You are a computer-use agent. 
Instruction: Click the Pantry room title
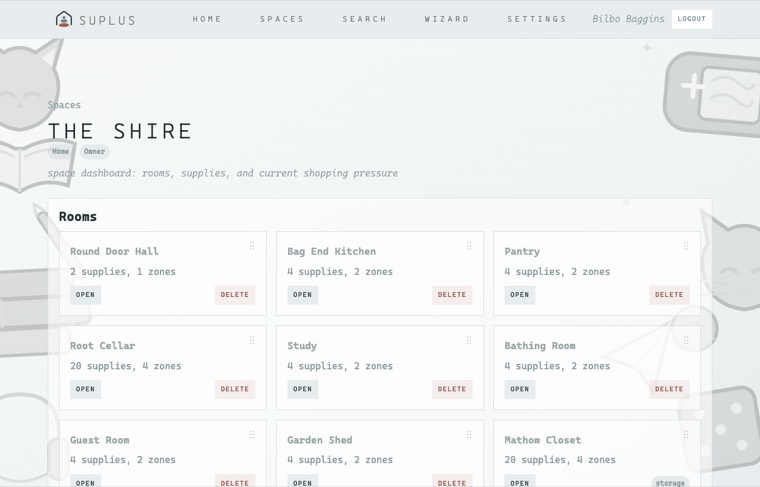(522, 251)
